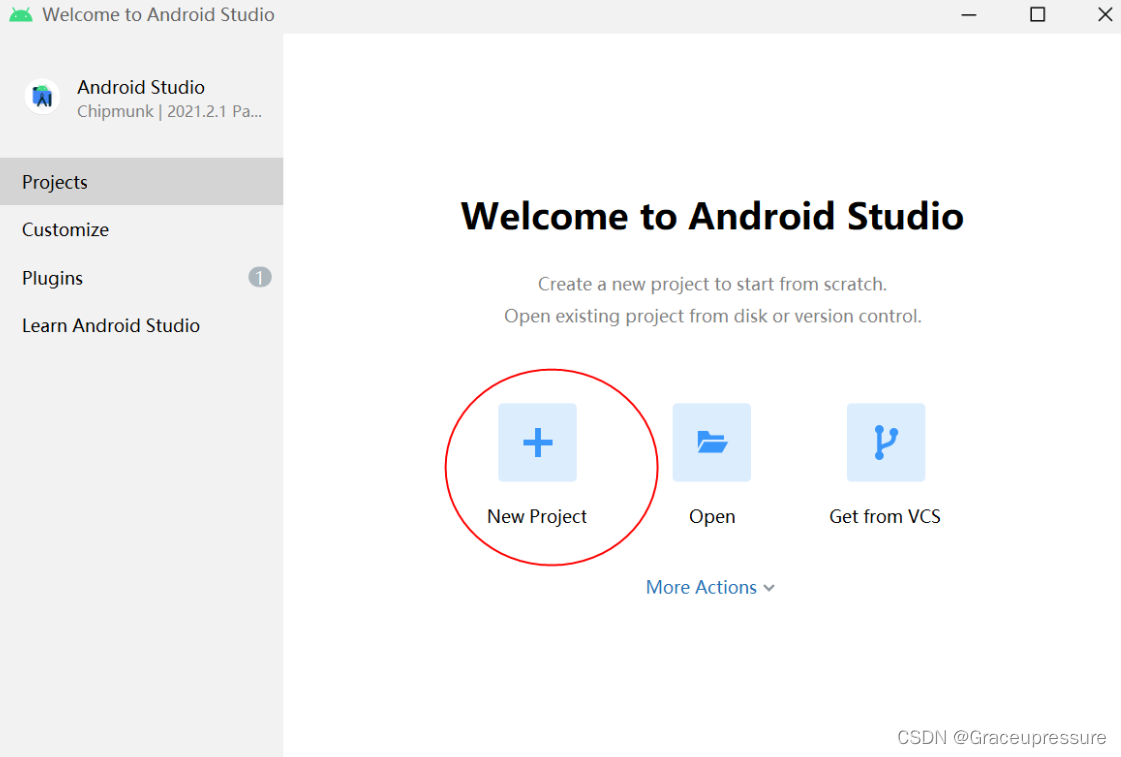Click the New Project plus icon
Image resolution: width=1121 pixels, height=757 pixels.
click(537, 442)
